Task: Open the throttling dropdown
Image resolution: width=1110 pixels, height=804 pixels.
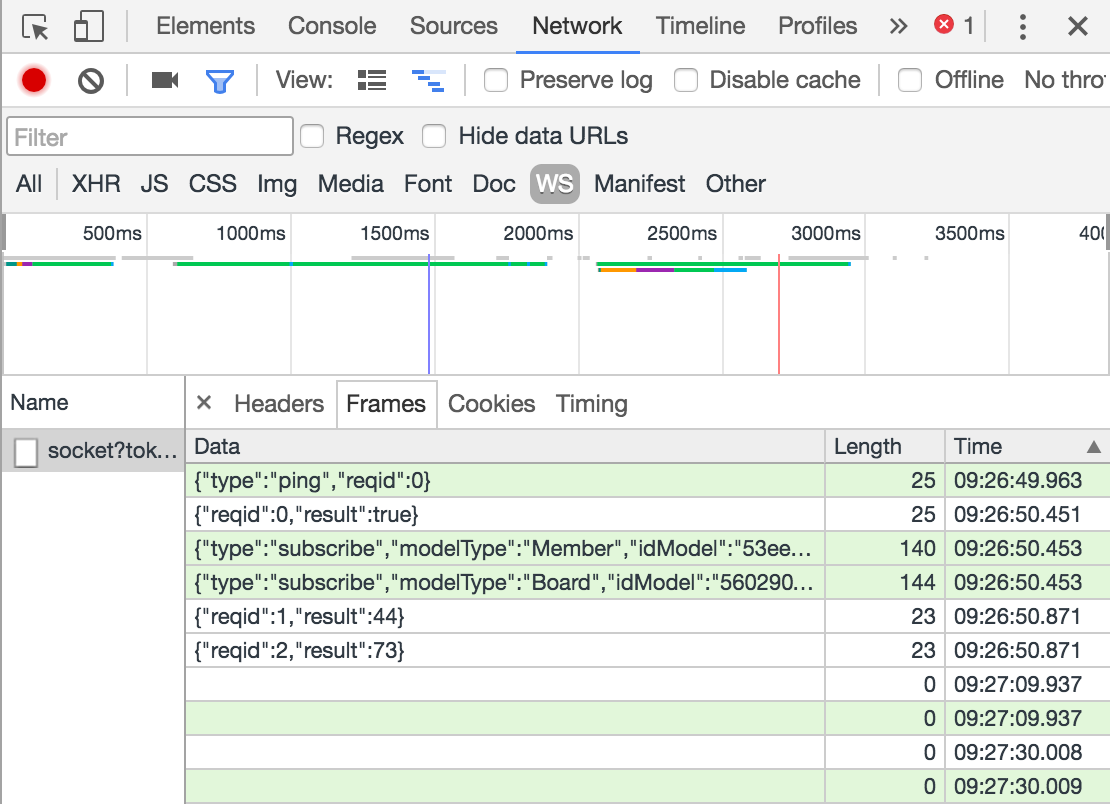Action: (1065, 80)
